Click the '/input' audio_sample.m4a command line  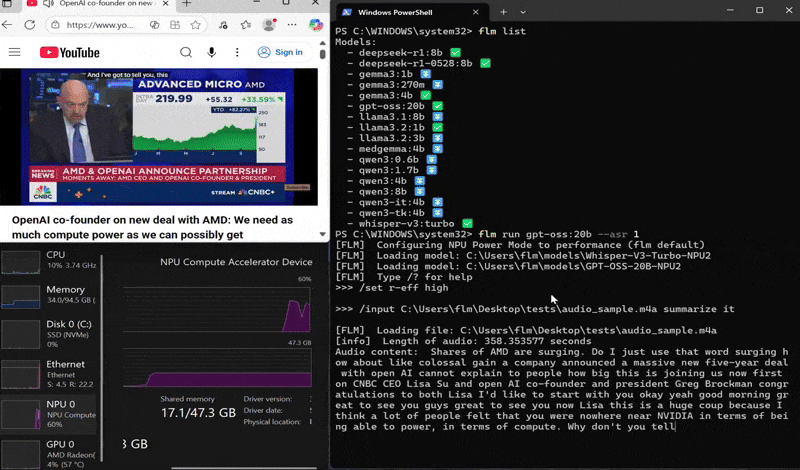[535, 309]
